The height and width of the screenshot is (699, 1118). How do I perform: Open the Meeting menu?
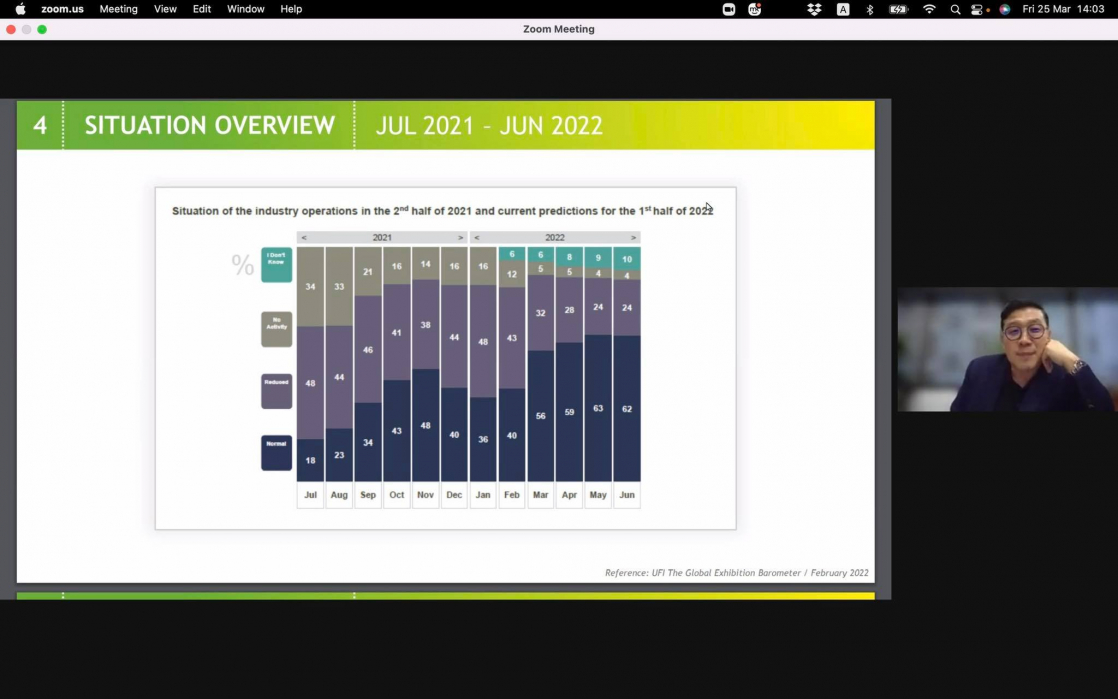click(x=118, y=9)
